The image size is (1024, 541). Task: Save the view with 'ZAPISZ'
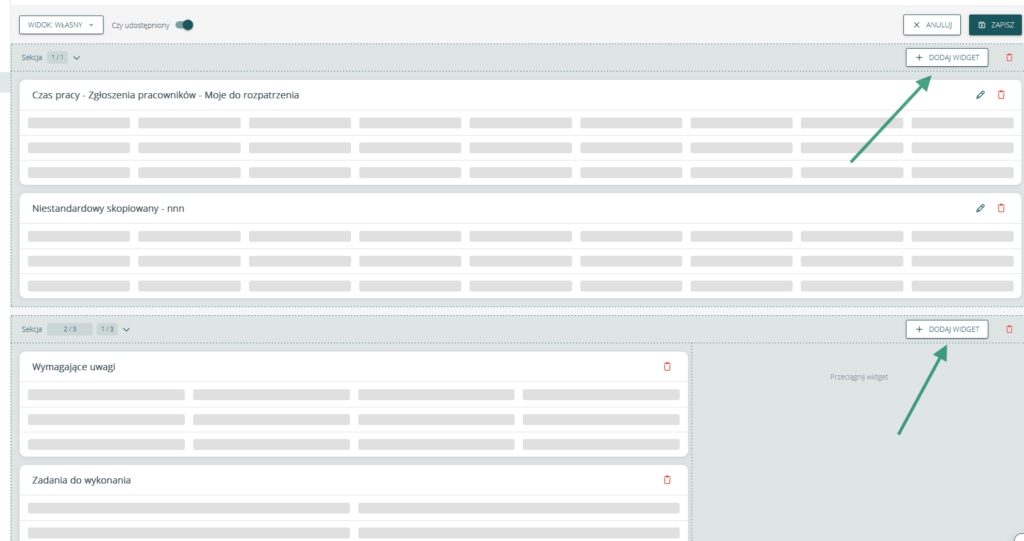coord(995,25)
